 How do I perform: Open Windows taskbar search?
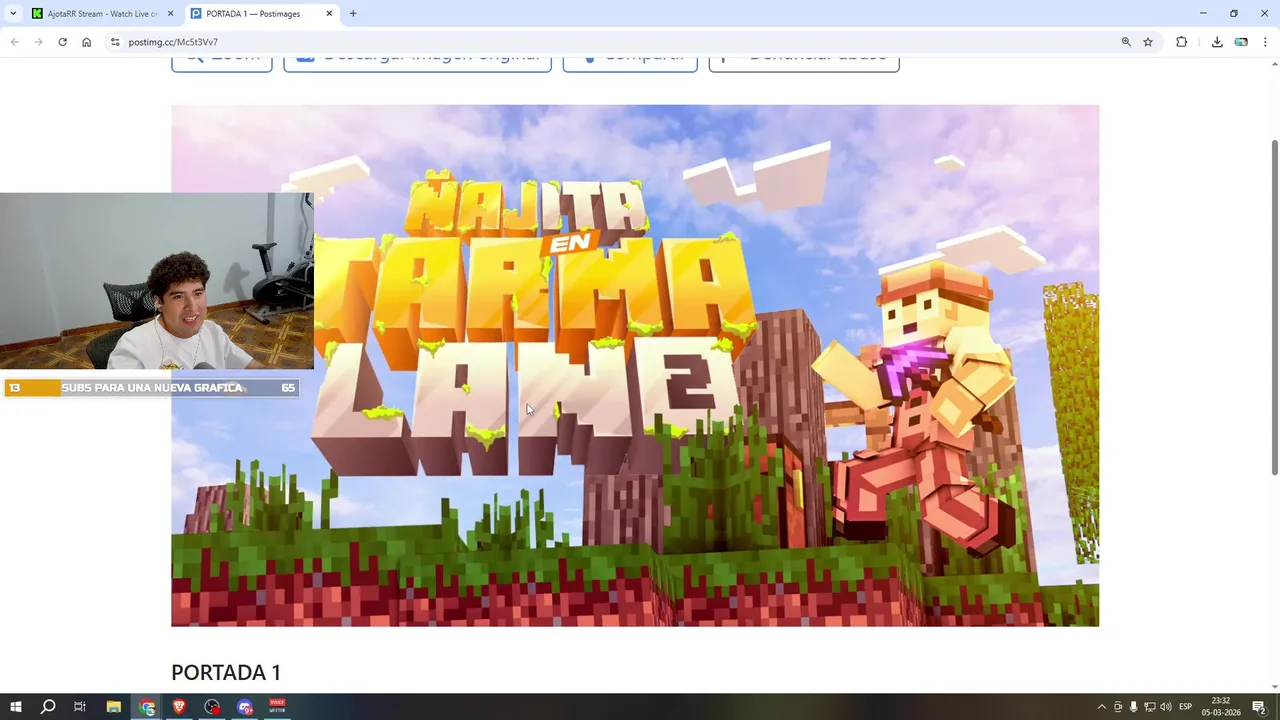click(47, 707)
